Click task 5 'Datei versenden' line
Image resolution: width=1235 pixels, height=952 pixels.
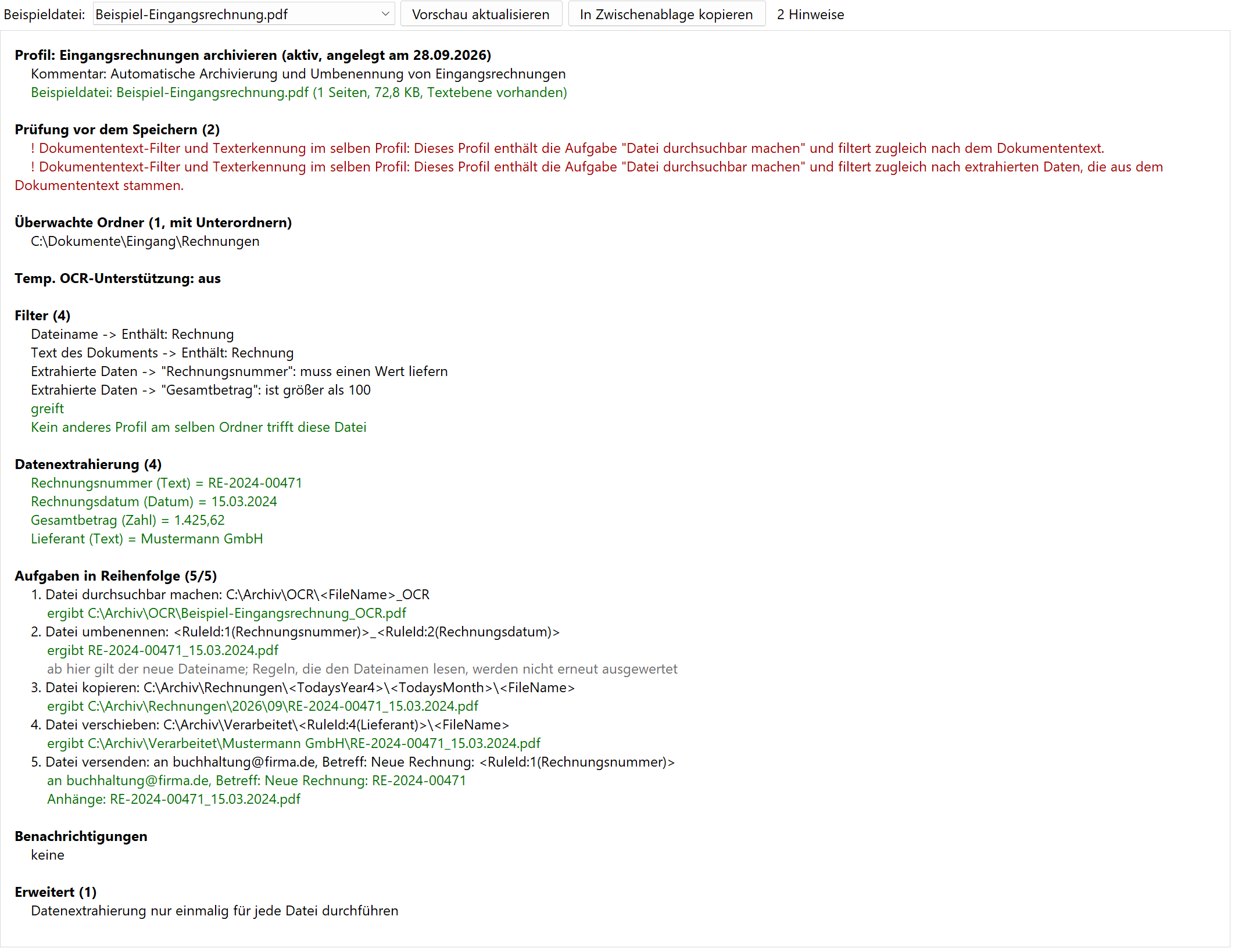click(353, 762)
